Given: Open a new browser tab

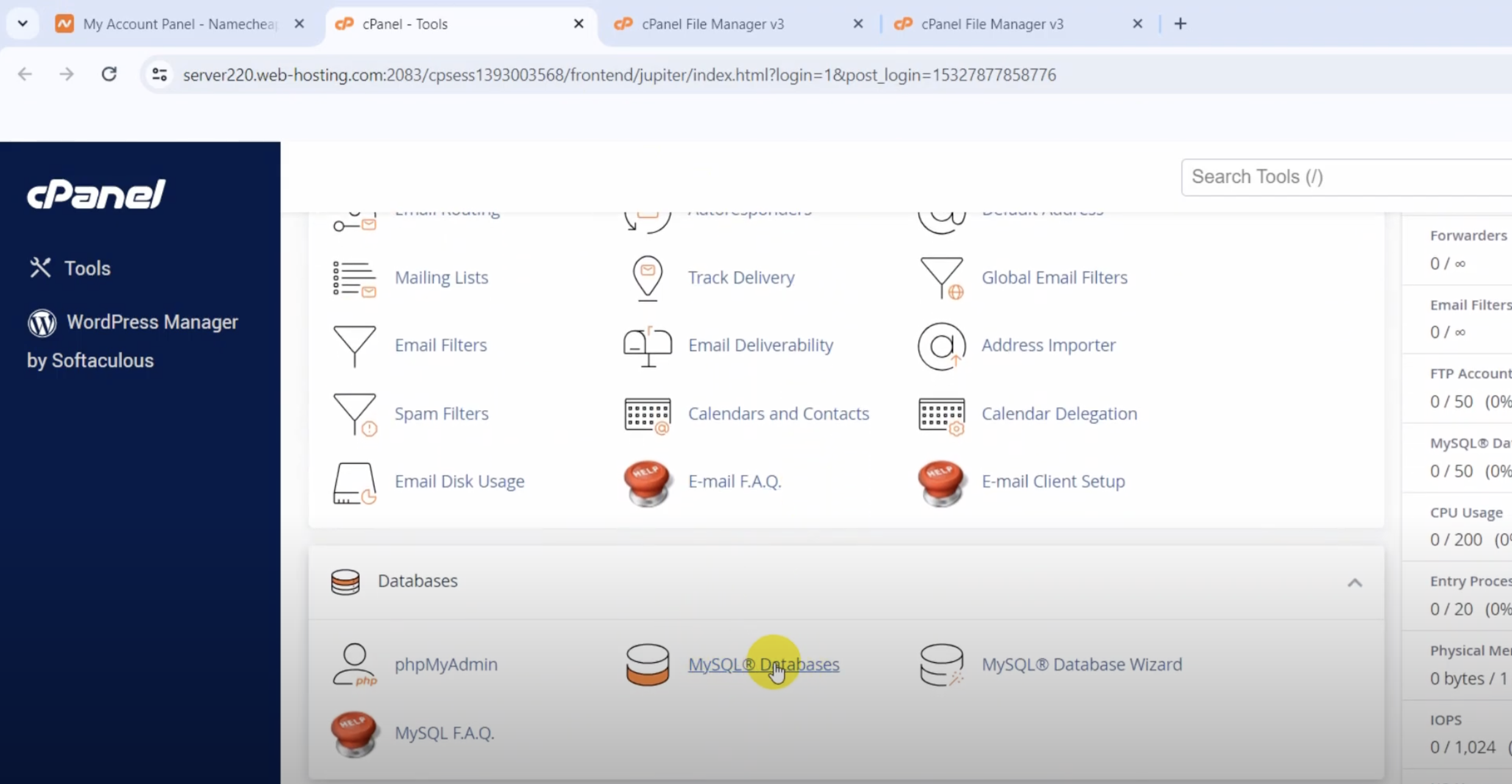Looking at the screenshot, I should 1180,24.
